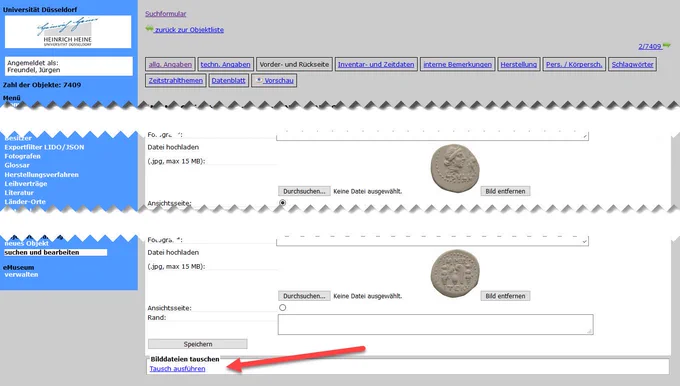
Task: Go back via zurück zur Objektliste link
Action: coord(190,29)
